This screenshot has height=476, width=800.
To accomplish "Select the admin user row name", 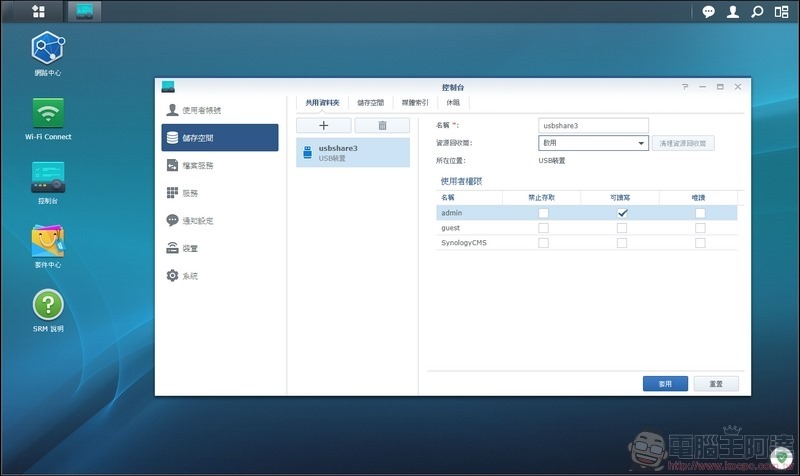I will tap(452, 213).
